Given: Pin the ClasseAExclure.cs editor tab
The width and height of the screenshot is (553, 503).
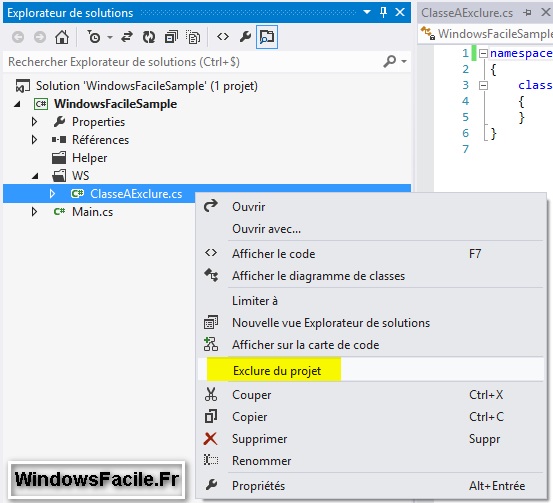Looking at the screenshot, I should tap(528, 13).
